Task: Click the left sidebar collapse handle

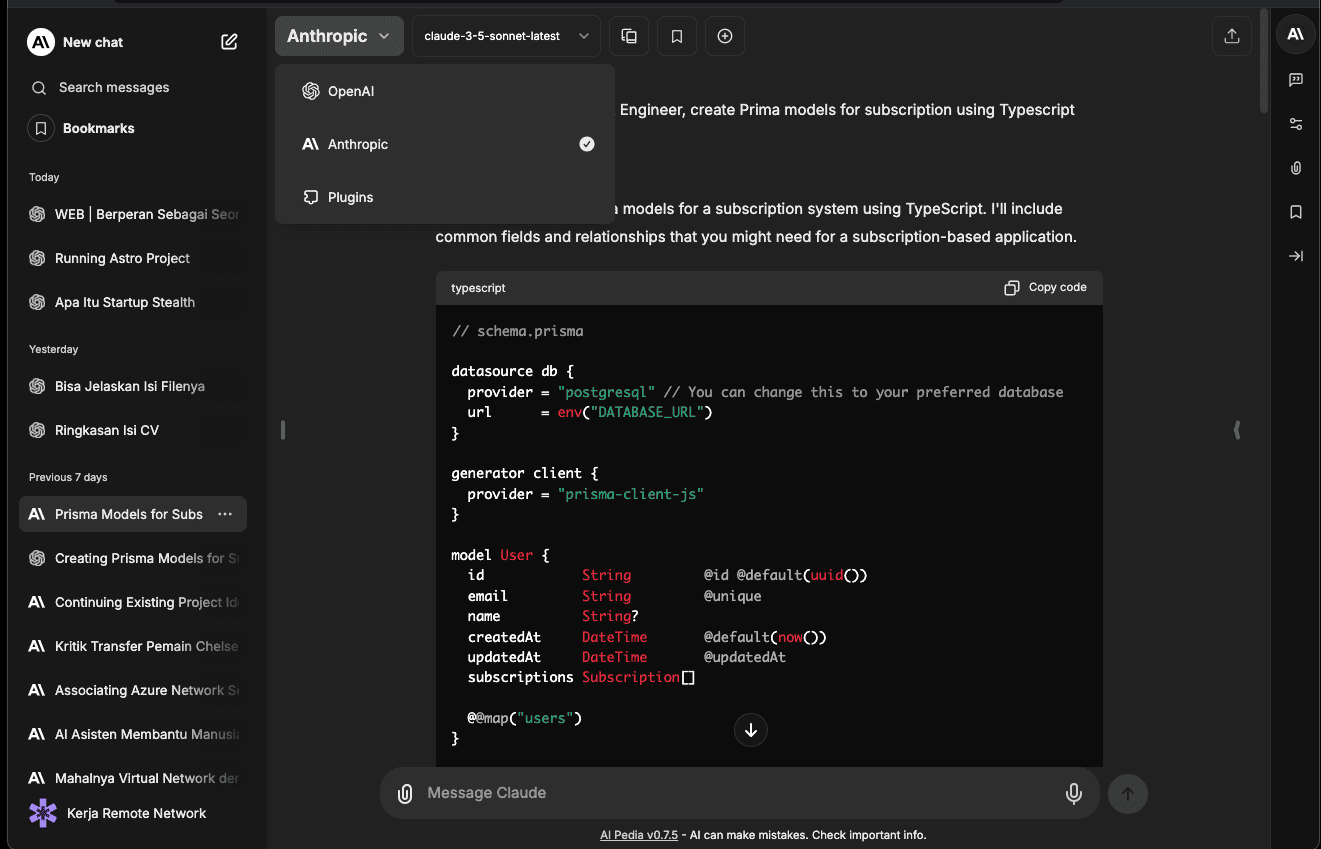Action: coord(283,430)
